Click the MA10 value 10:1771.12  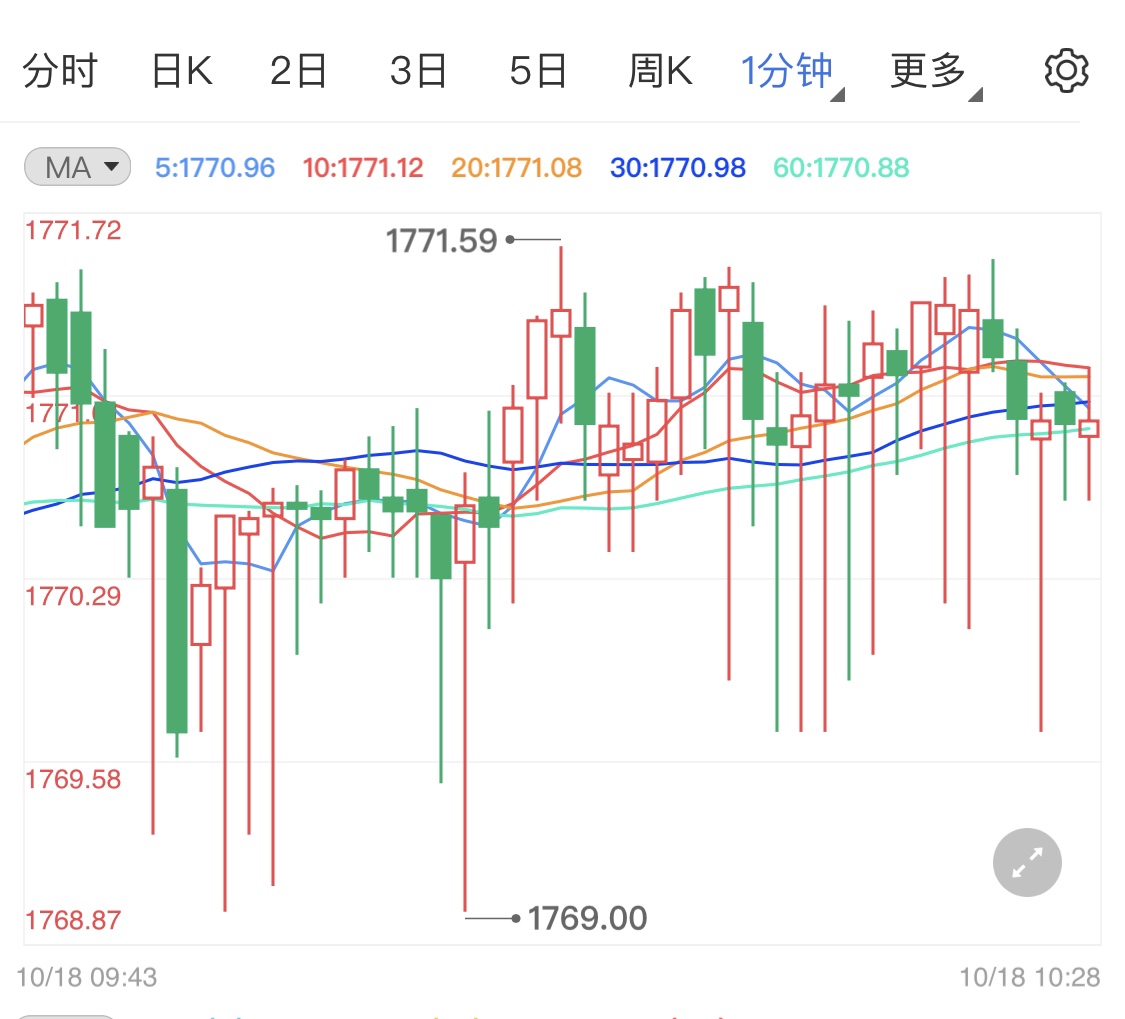coord(363,168)
